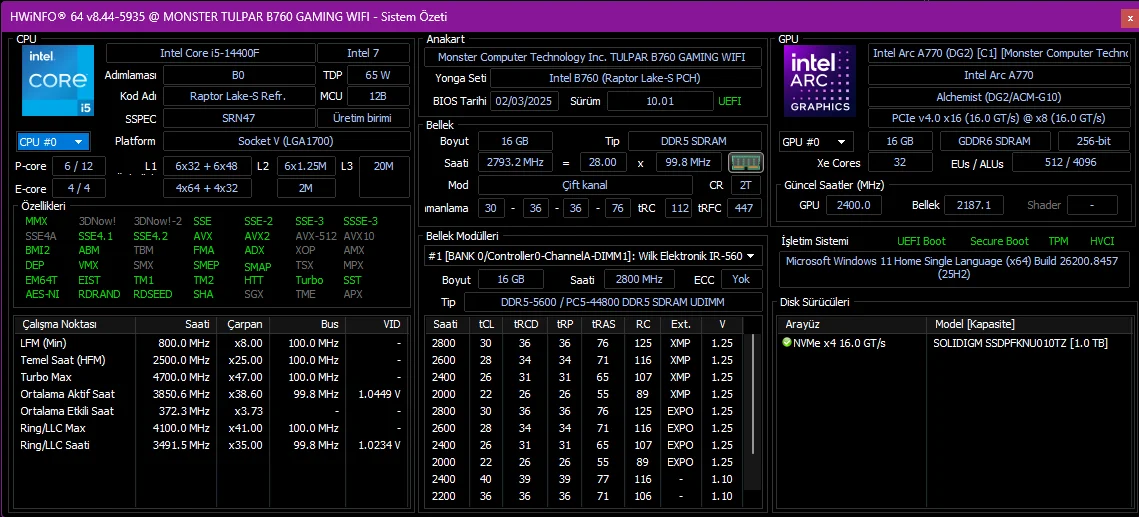Click the Ortalama Aktif Saat value 3850.6 MHz

180,394
